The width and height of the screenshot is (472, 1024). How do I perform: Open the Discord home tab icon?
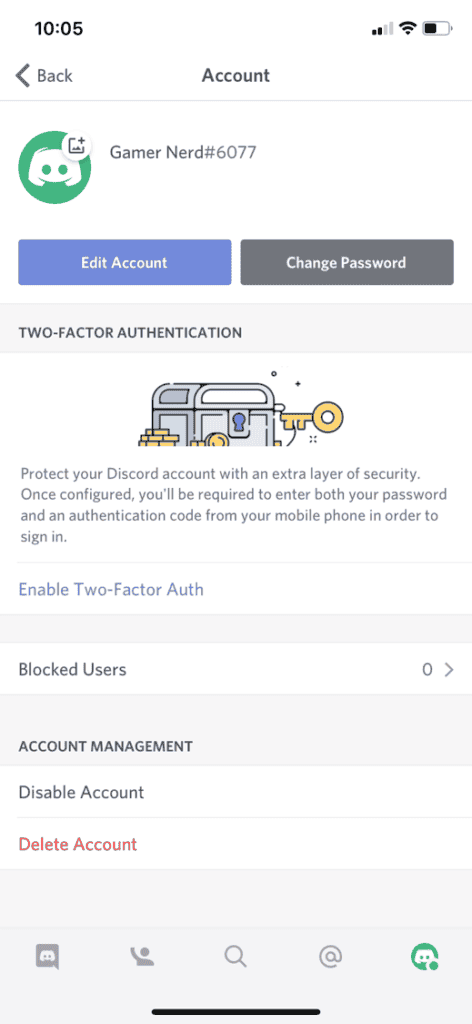(x=47, y=957)
